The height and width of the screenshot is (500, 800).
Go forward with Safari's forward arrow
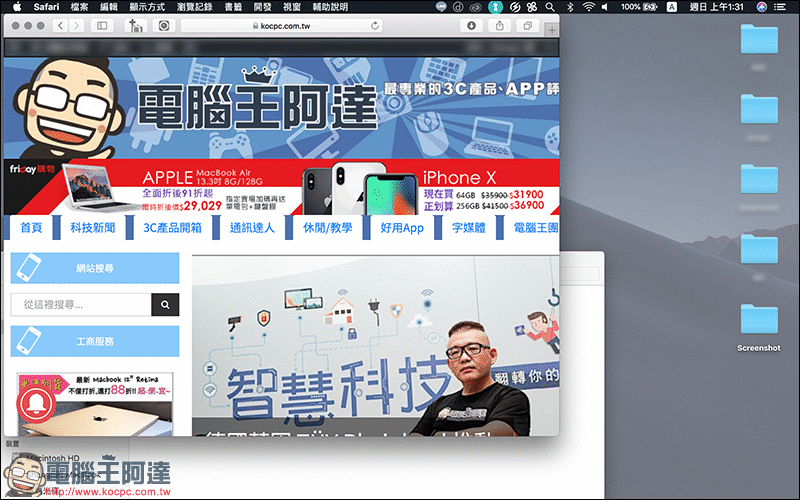(x=77, y=26)
